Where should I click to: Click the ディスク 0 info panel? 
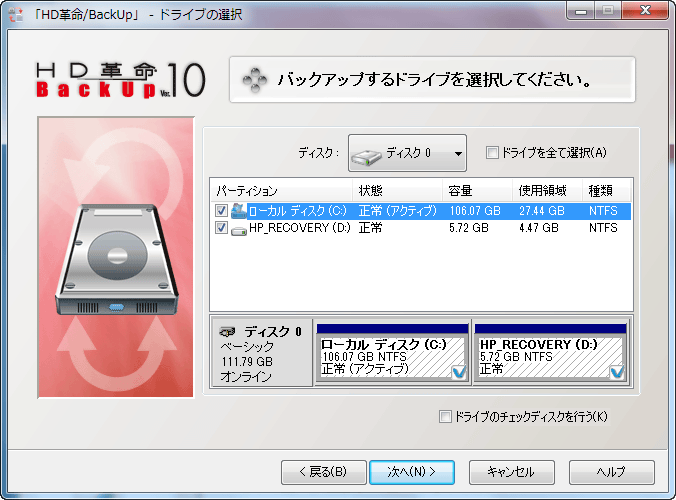pyautogui.click(x=262, y=353)
